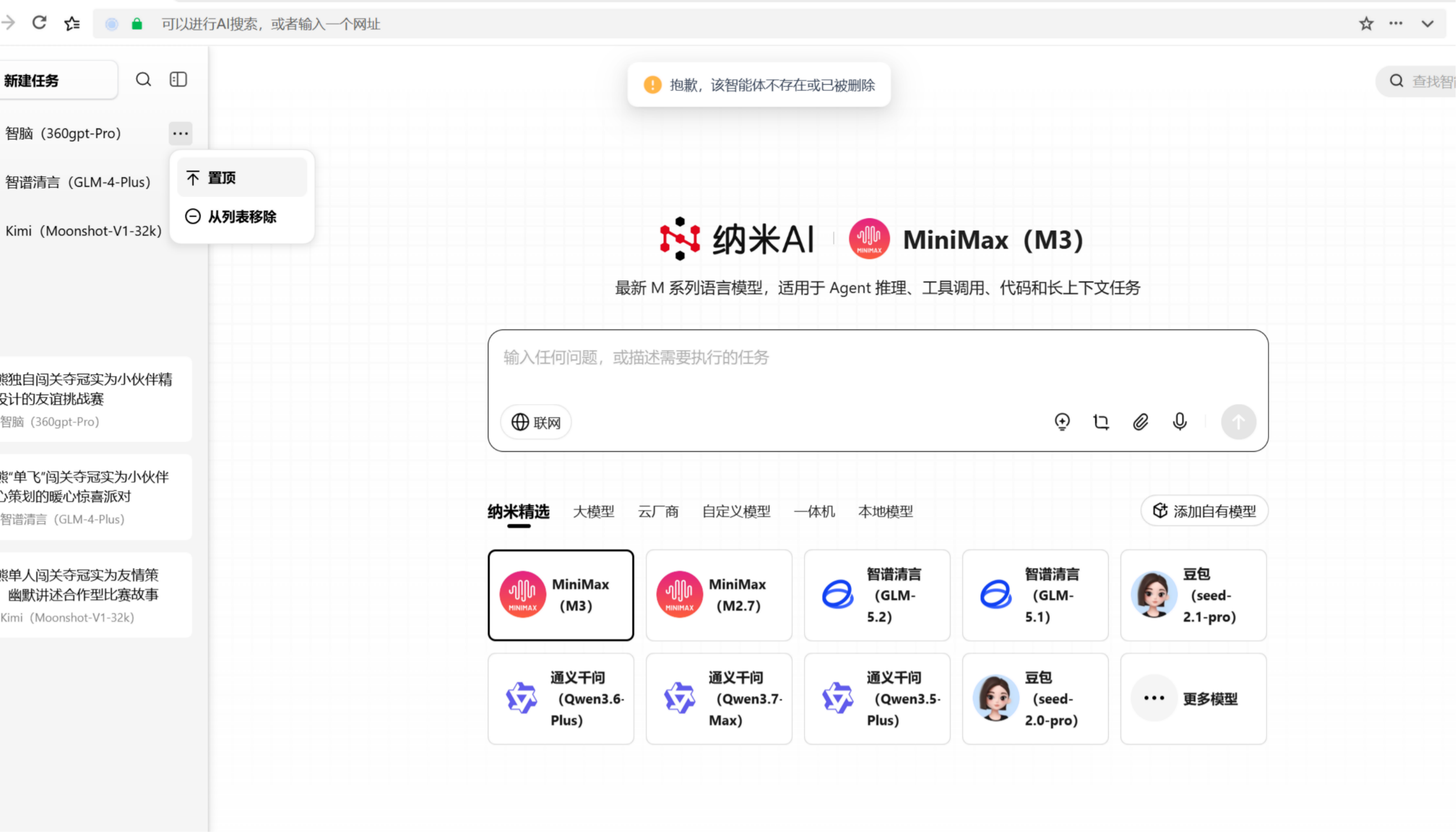Select 智谱清言 (GLM-4-Plus) in the sidebar
Viewport: 1456px width, 832px height.
78,182
